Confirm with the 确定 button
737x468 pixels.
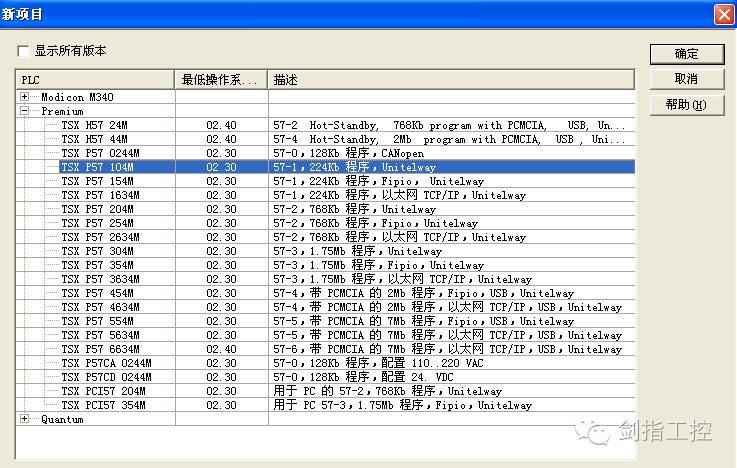[x=687, y=54]
